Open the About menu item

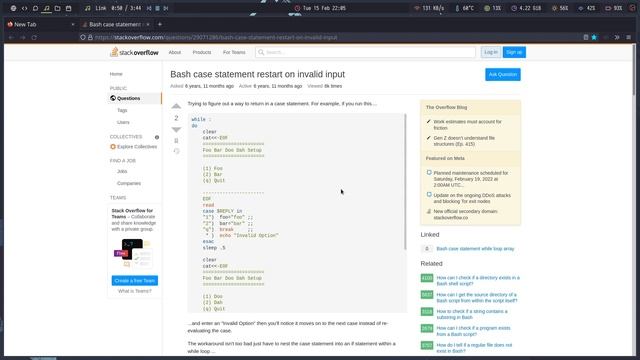pyautogui.click(x=175, y=52)
